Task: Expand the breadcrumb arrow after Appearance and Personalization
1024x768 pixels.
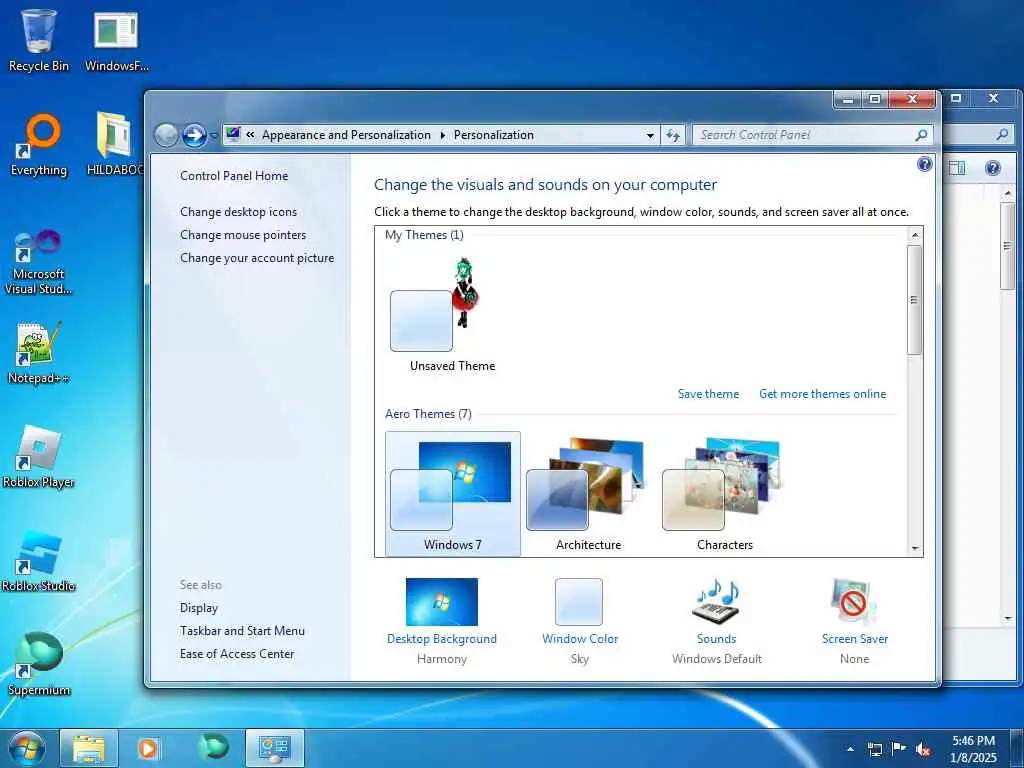Action: tap(442, 135)
